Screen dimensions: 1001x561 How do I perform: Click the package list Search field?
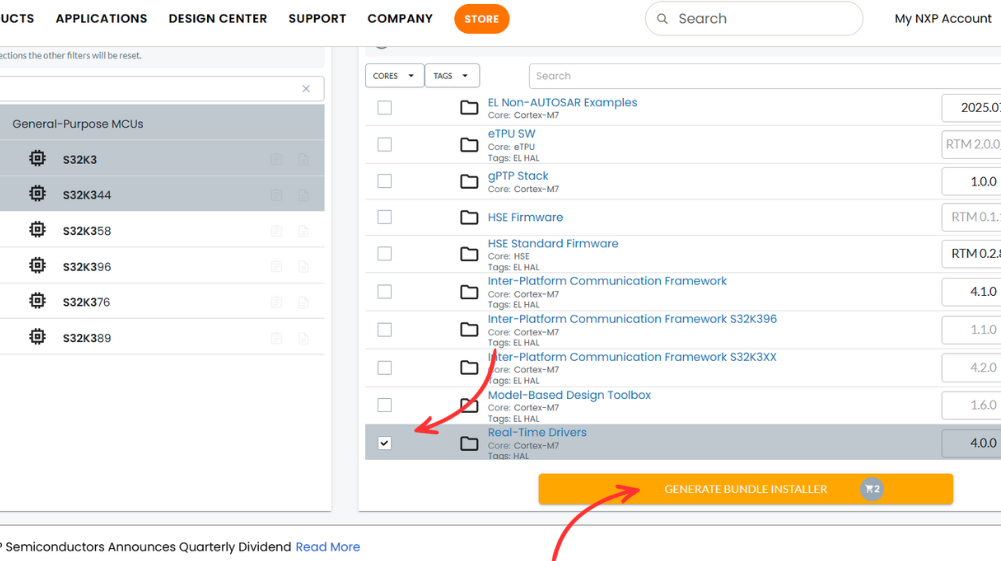pyautogui.click(x=765, y=76)
